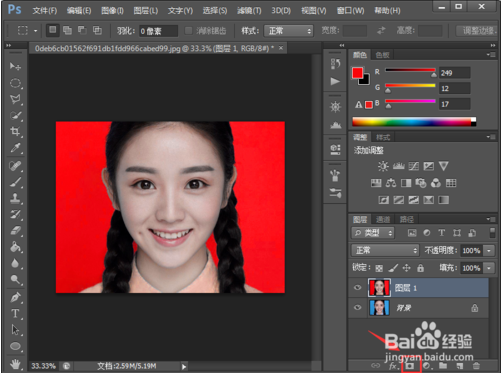Enable intersect with selection mode
Screen dimensions: 501x373
pos(97,30)
